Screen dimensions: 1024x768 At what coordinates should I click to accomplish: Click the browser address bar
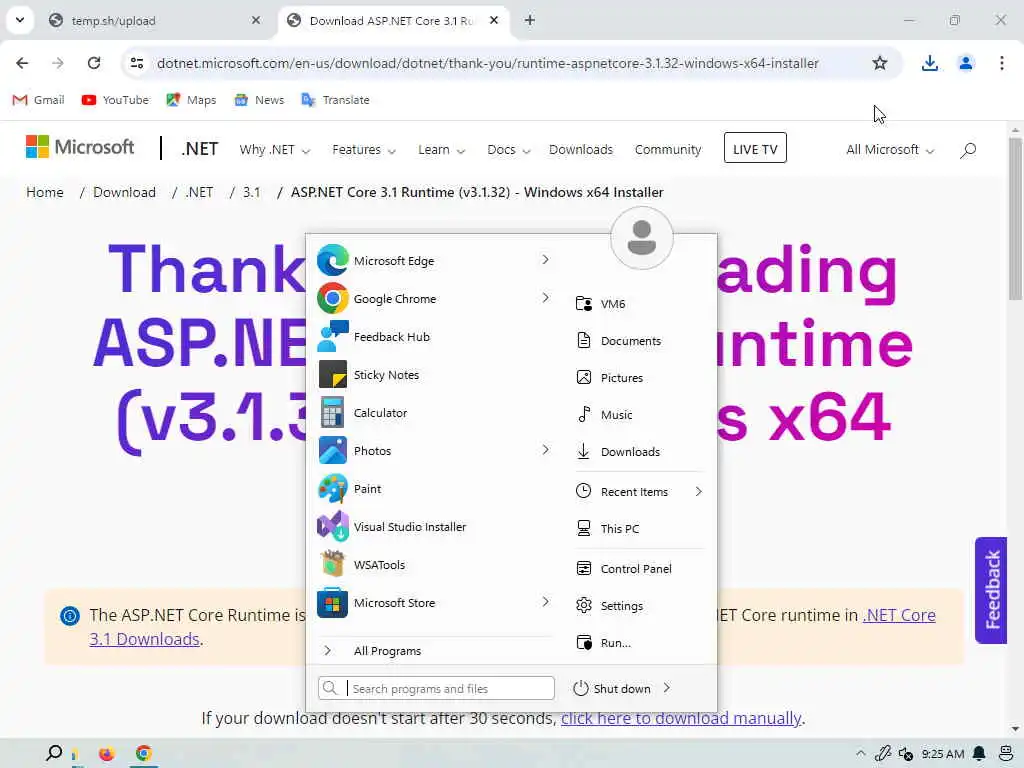coord(488,63)
